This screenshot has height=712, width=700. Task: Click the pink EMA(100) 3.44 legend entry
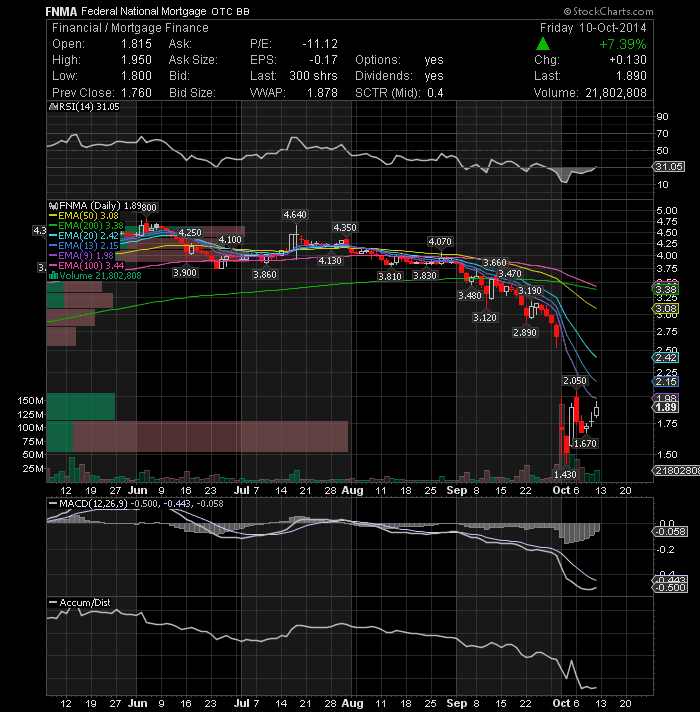coord(86,266)
